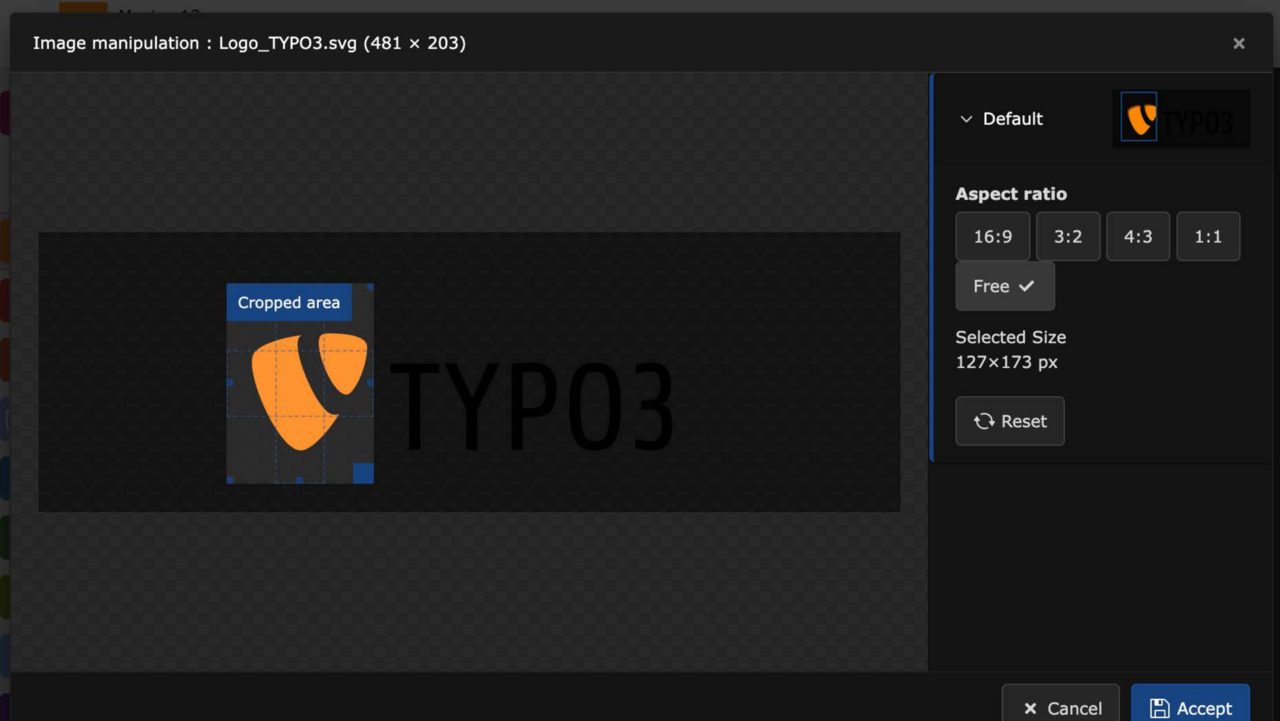Select the 16:9 aspect ratio

click(992, 237)
